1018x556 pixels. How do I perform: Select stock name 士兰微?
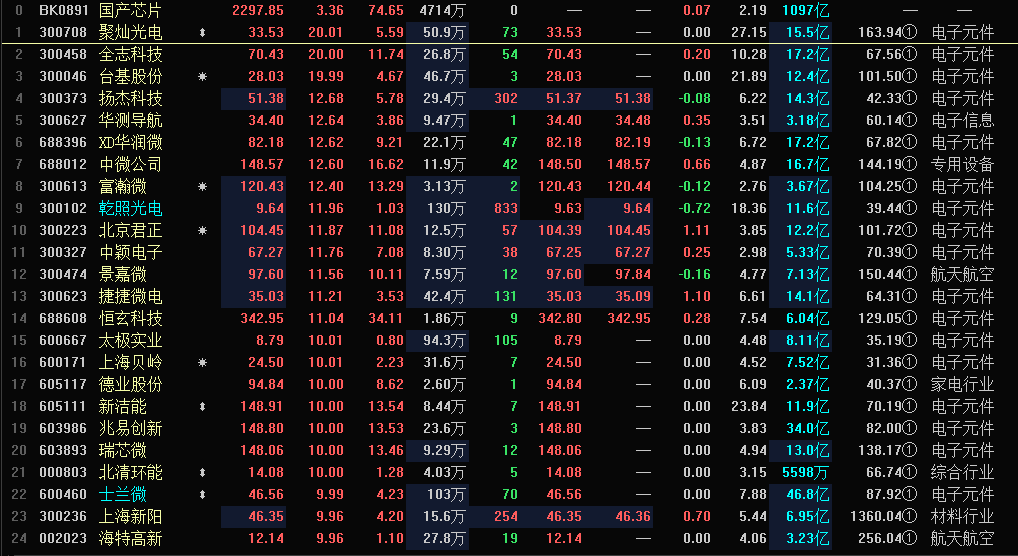click(122, 494)
